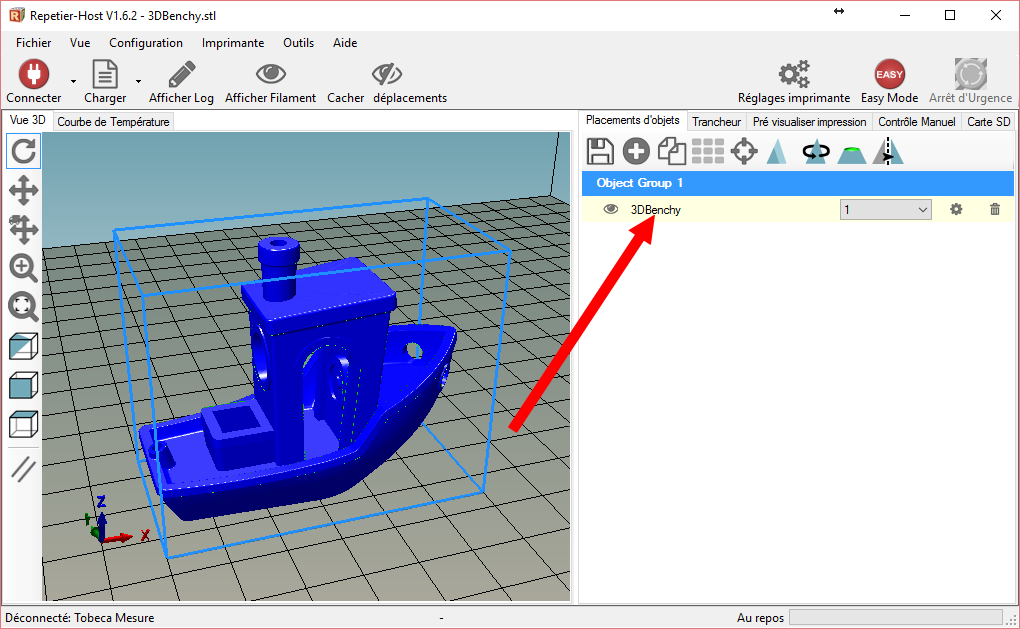Click the Connecter plug icon
The height and width of the screenshot is (629, 1020).
(34, 74)
